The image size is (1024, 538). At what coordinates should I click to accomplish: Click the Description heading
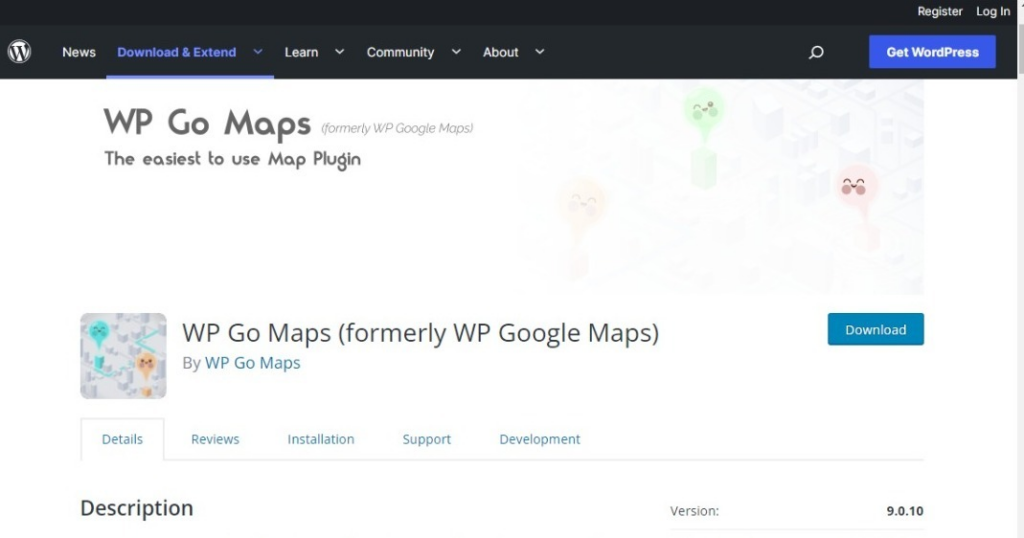click(x=136, y=508)
